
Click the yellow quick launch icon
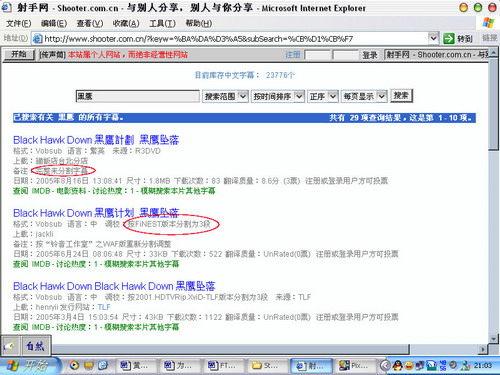(x=89, y=366)
